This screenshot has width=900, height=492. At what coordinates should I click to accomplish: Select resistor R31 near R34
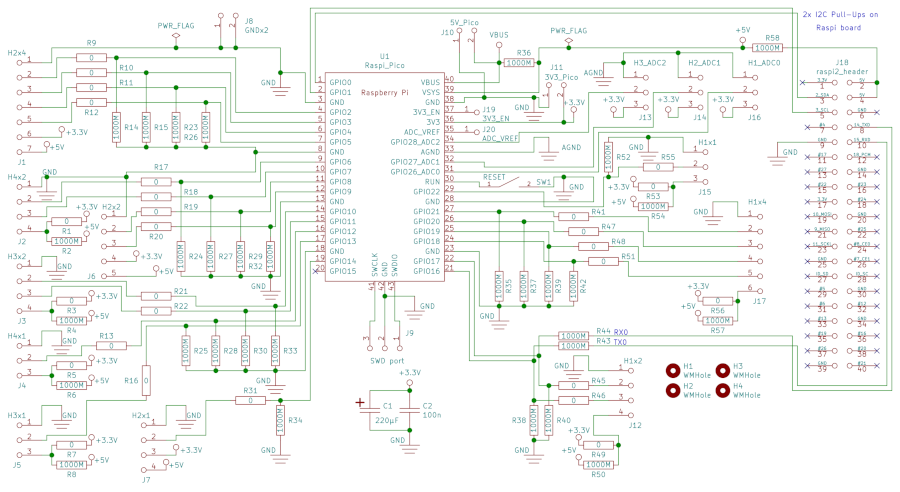click(250, 400)
